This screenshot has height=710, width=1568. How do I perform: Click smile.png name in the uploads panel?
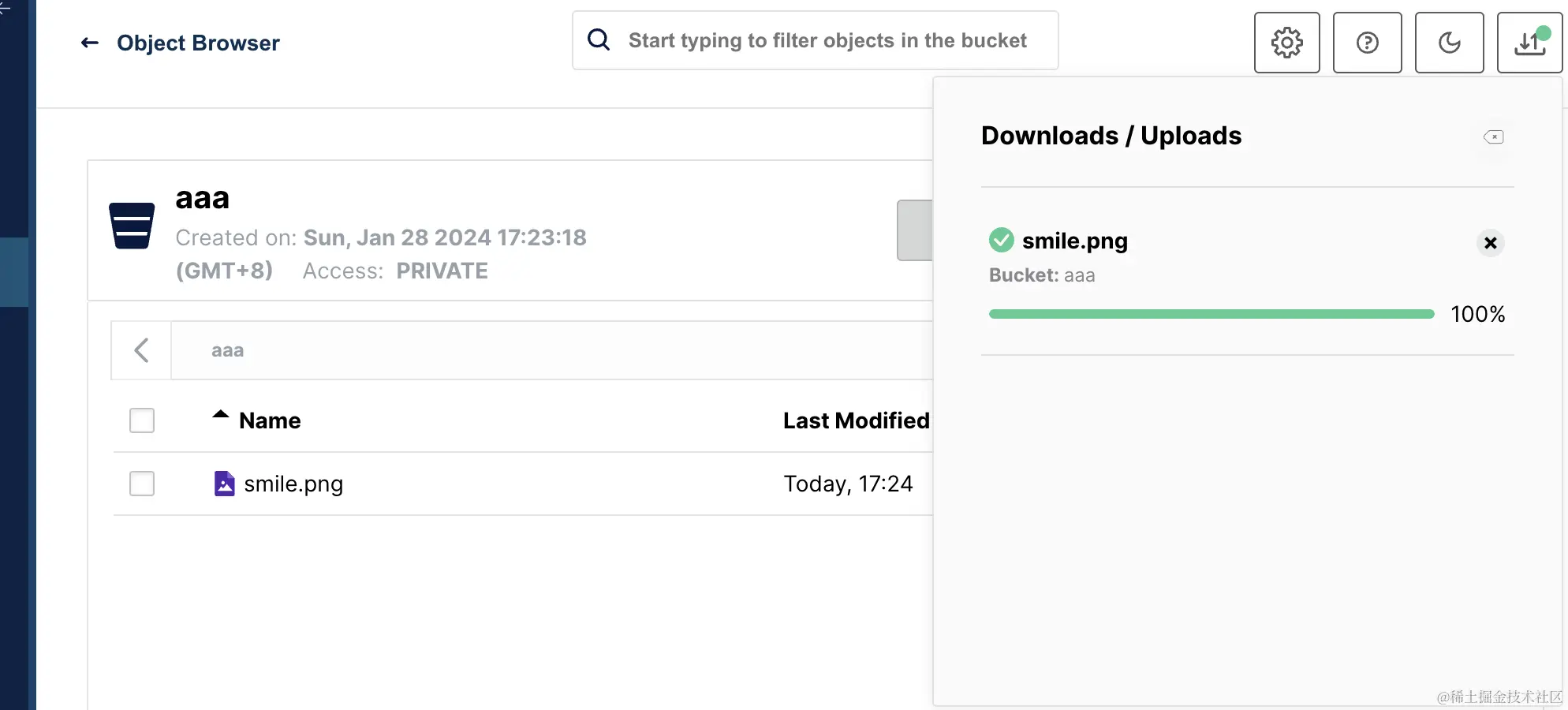(x=1075, y=241)
